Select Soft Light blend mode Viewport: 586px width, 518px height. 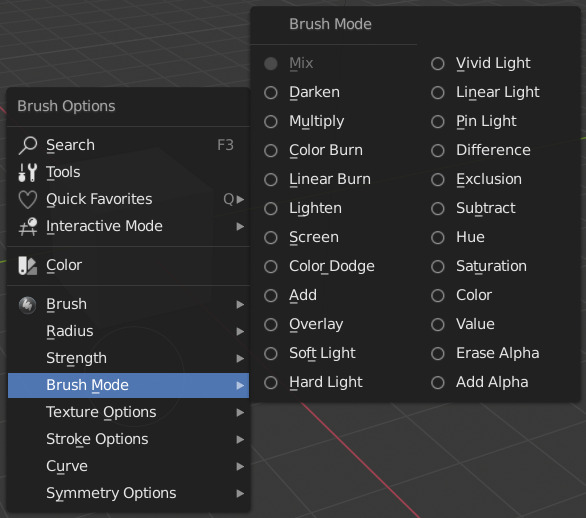coord(334,353)
